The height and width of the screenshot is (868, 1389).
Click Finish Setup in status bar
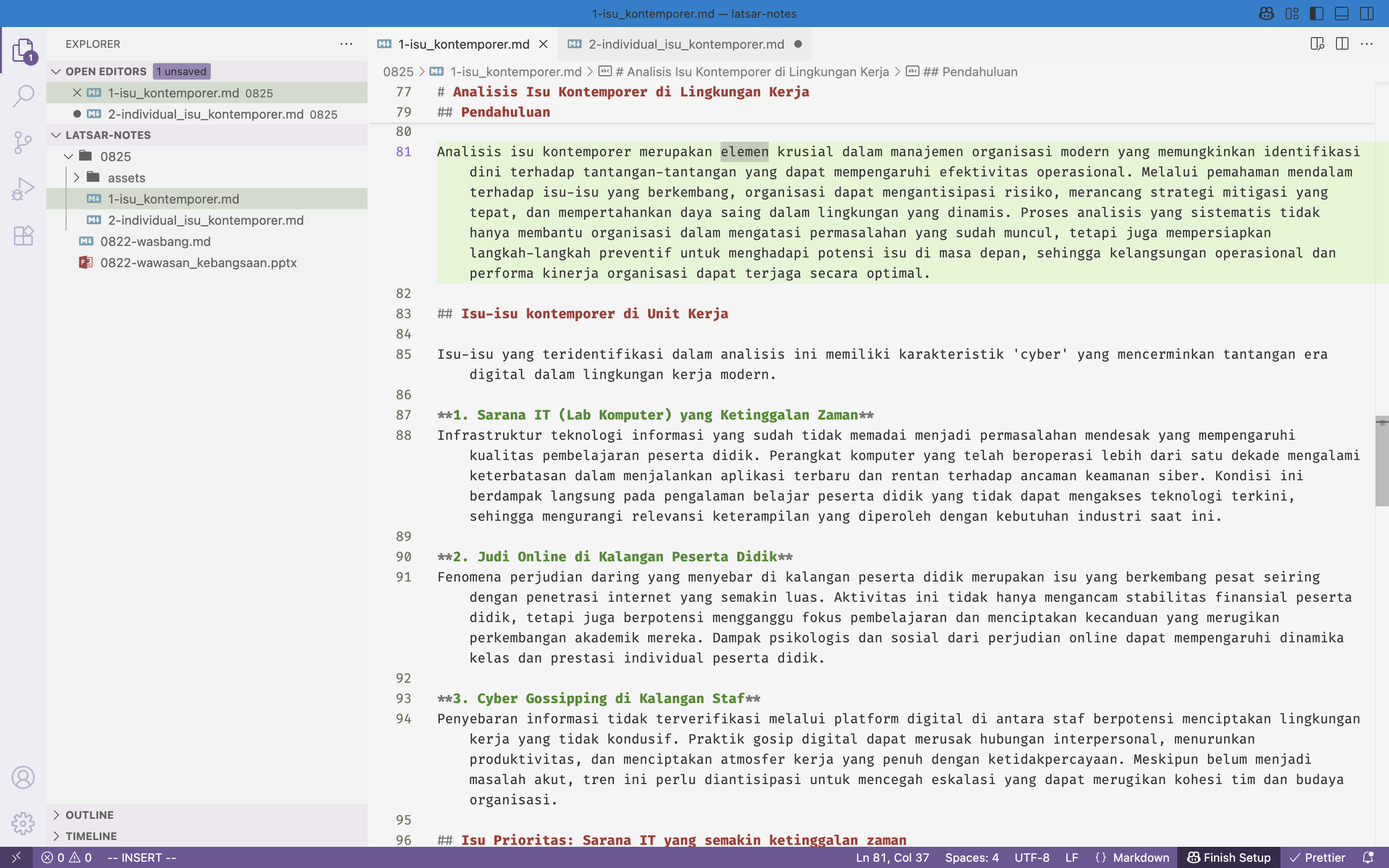click(1229, 857)
